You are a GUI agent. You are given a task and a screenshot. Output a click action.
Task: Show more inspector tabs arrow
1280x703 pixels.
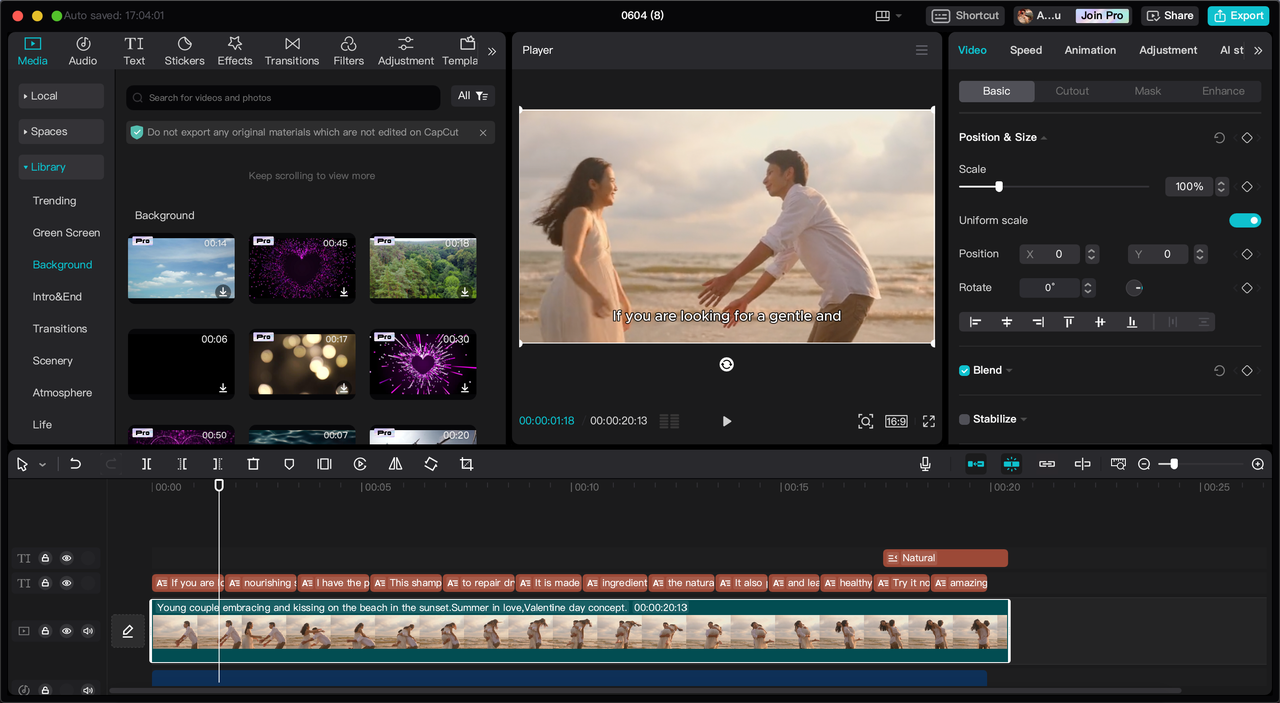1258,50
